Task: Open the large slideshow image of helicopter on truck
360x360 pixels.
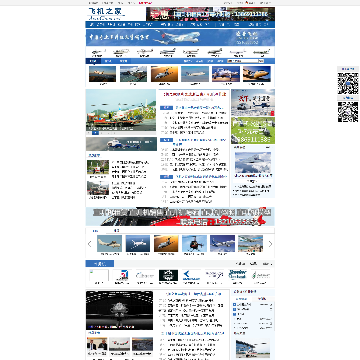Action: click(x=121, y=110)
